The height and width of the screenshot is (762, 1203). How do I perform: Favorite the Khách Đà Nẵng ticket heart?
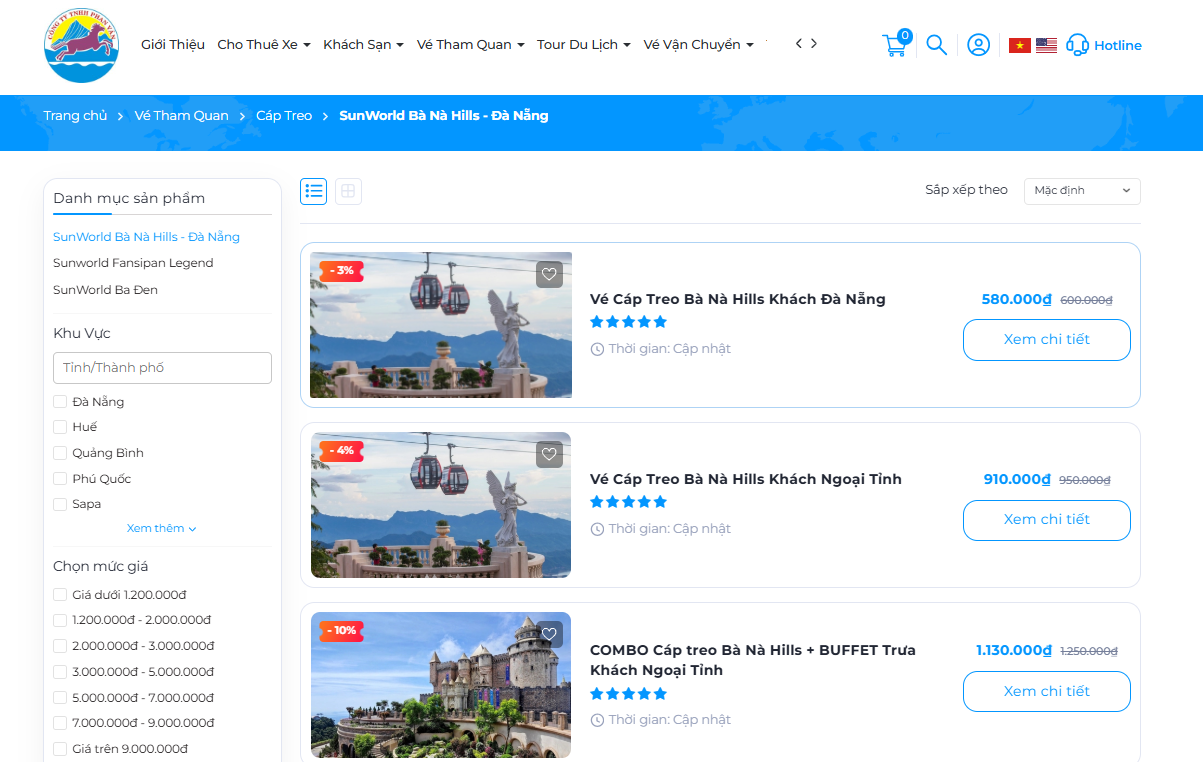549,274
